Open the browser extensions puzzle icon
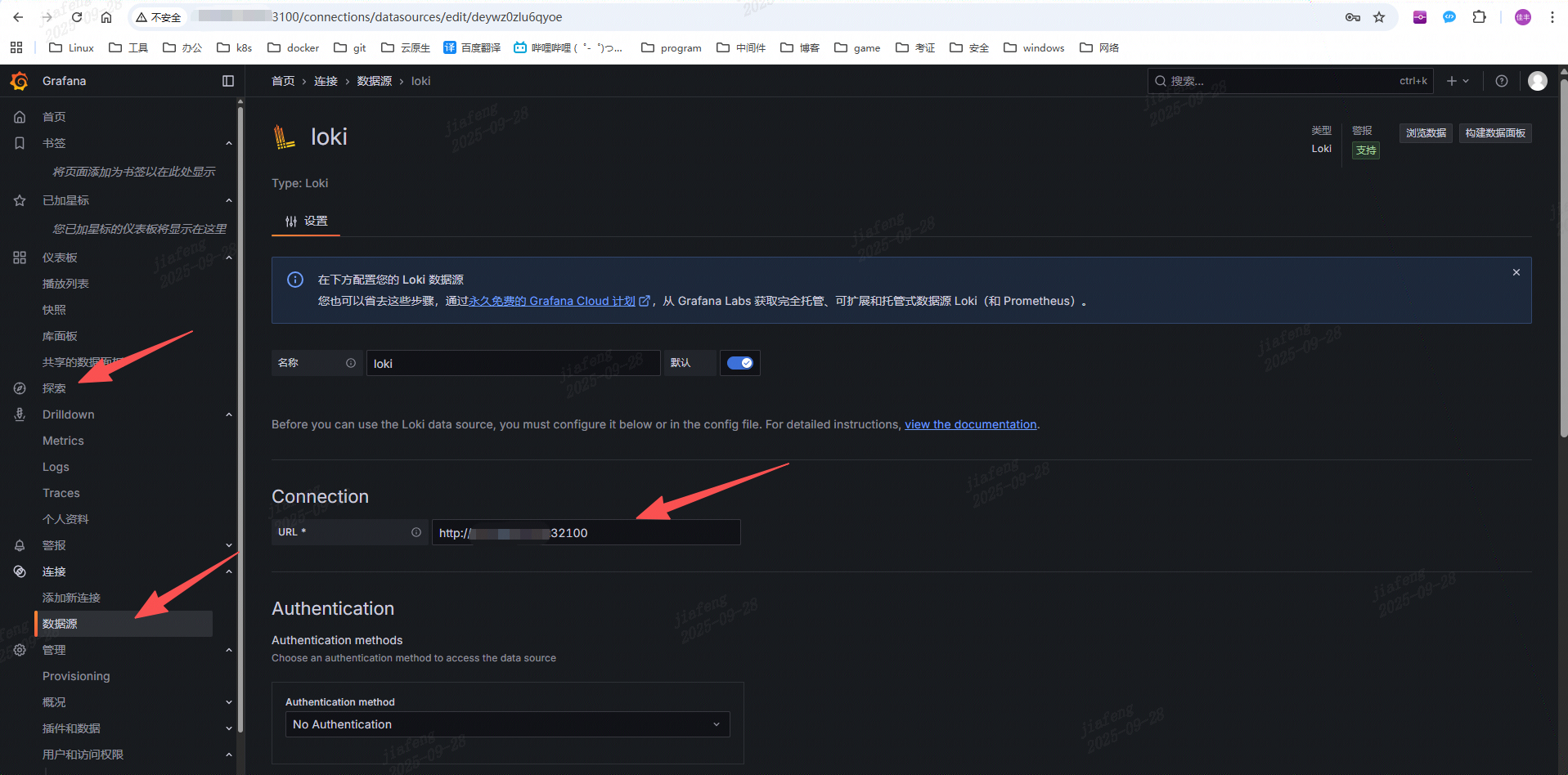 click(x=1479, y=17)
